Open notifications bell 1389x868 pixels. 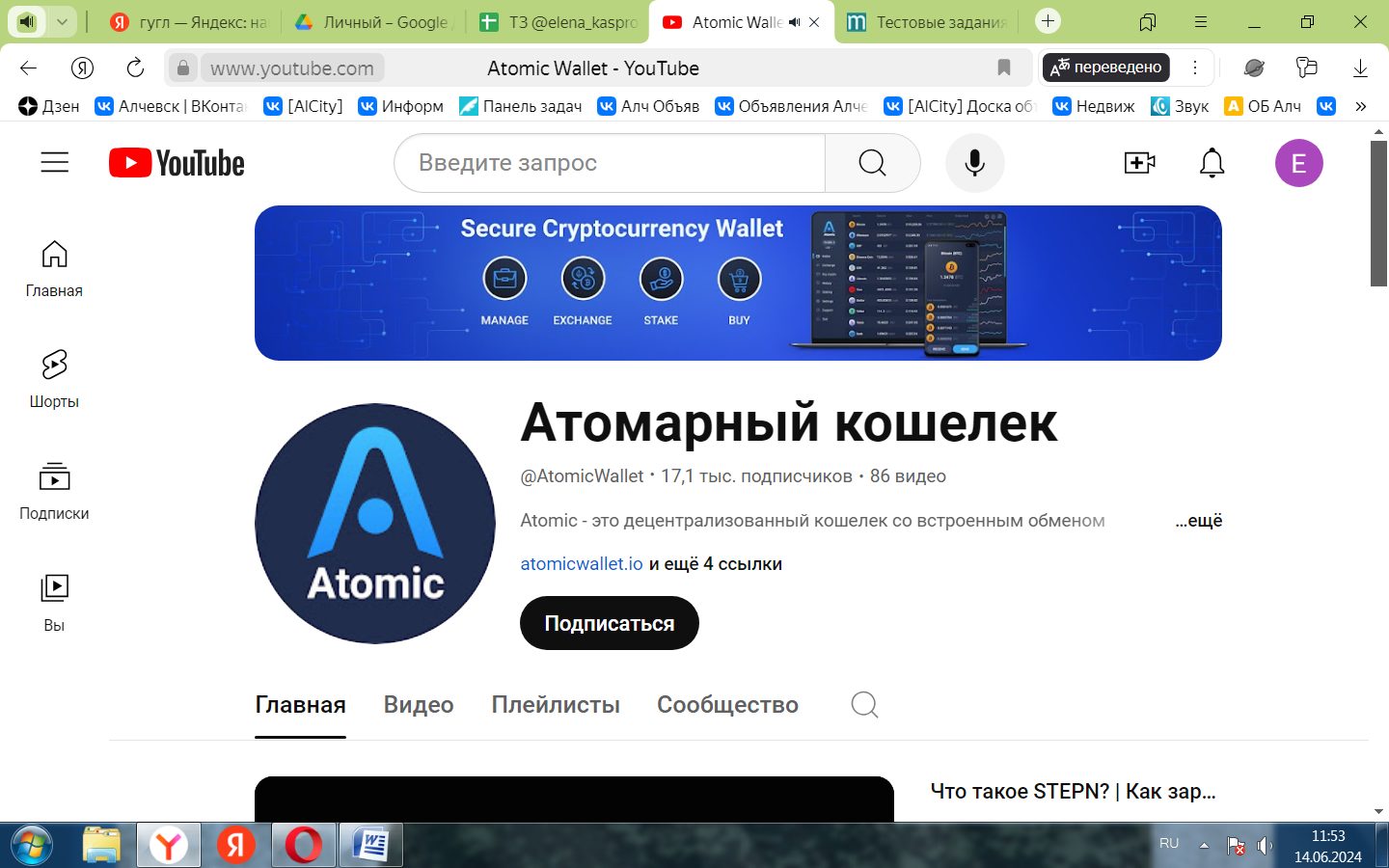tap(1212, 163)
